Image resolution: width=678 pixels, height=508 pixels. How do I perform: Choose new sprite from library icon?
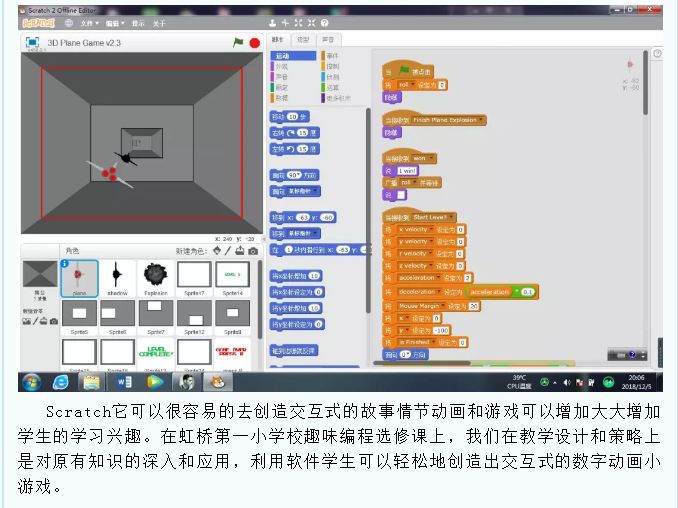click(x=217, y=251)
